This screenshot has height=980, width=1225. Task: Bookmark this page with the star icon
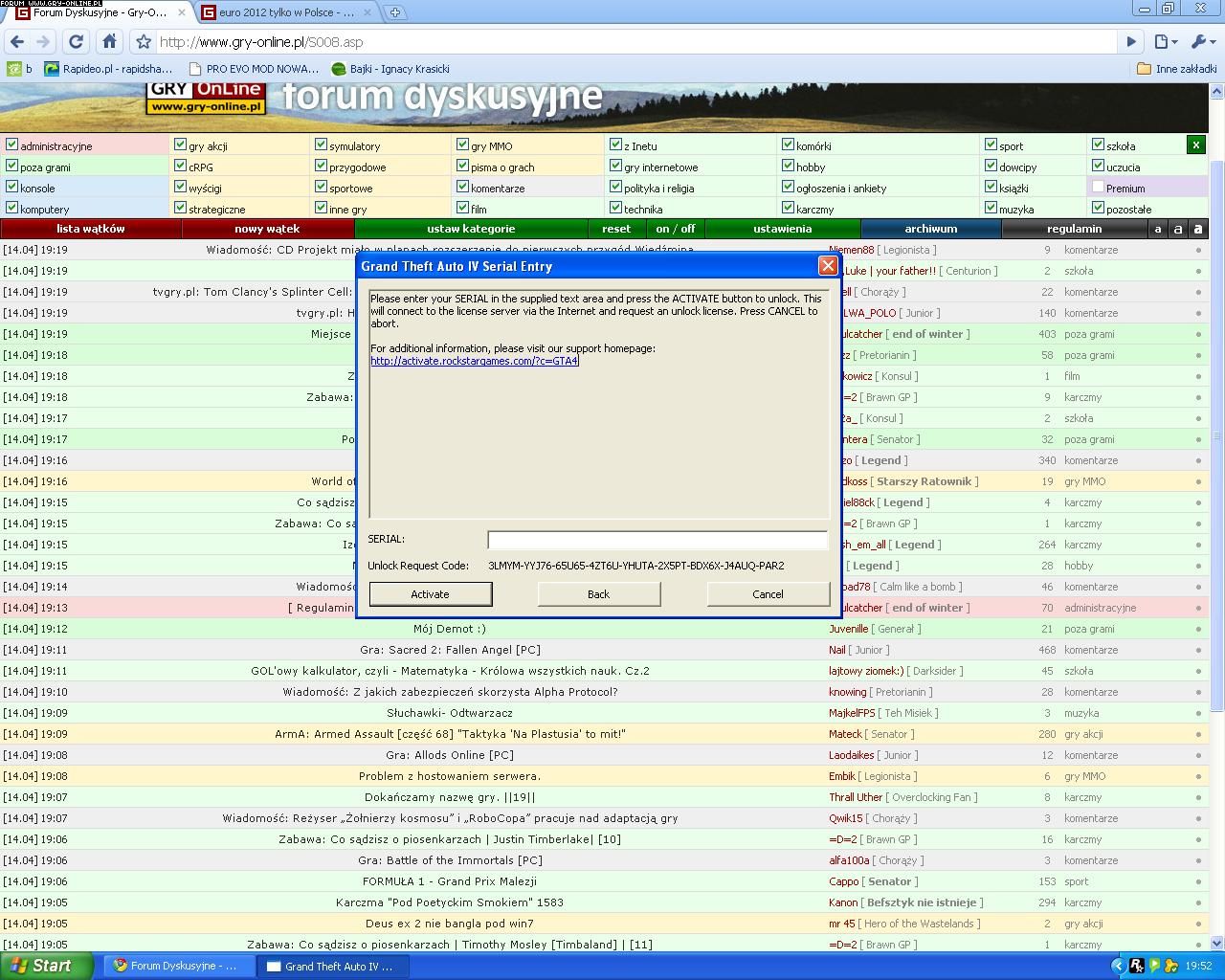coord(144,42)
